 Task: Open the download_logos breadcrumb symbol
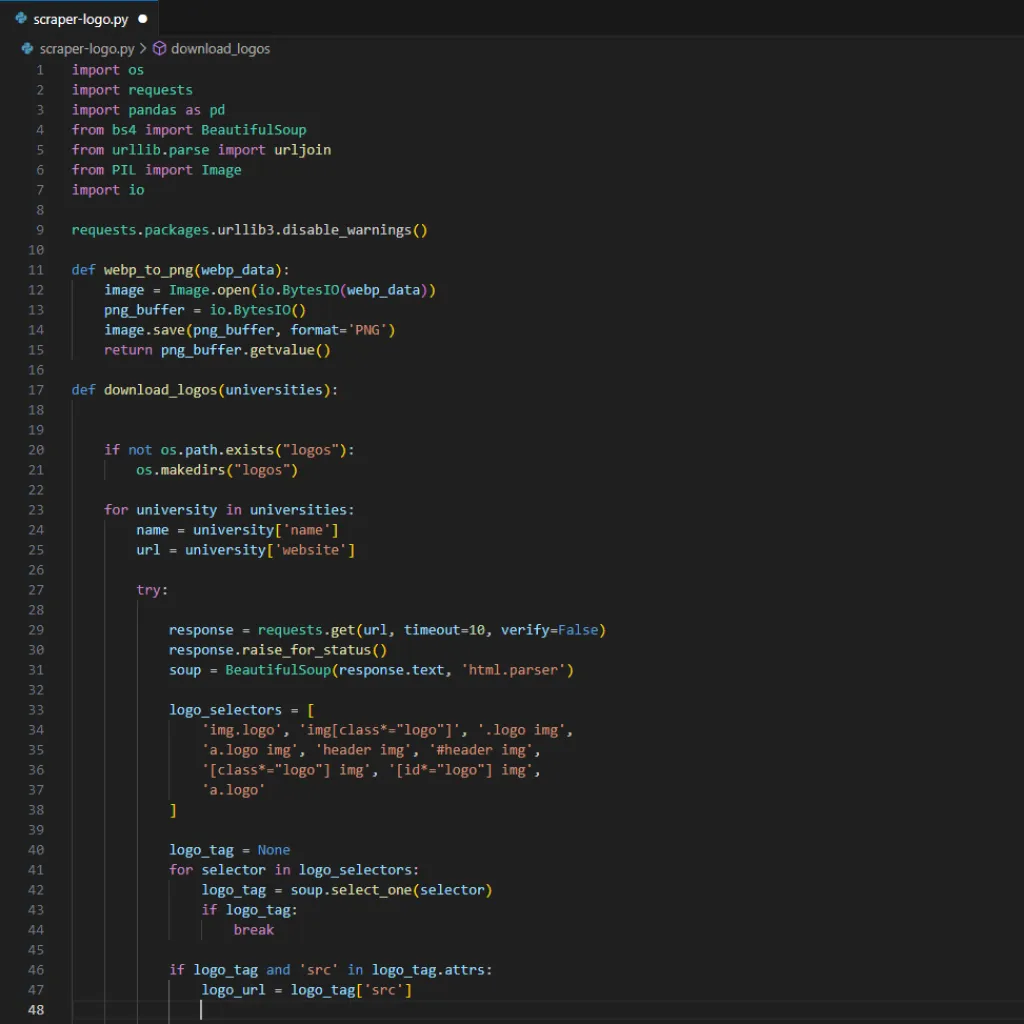pos(220,49)
